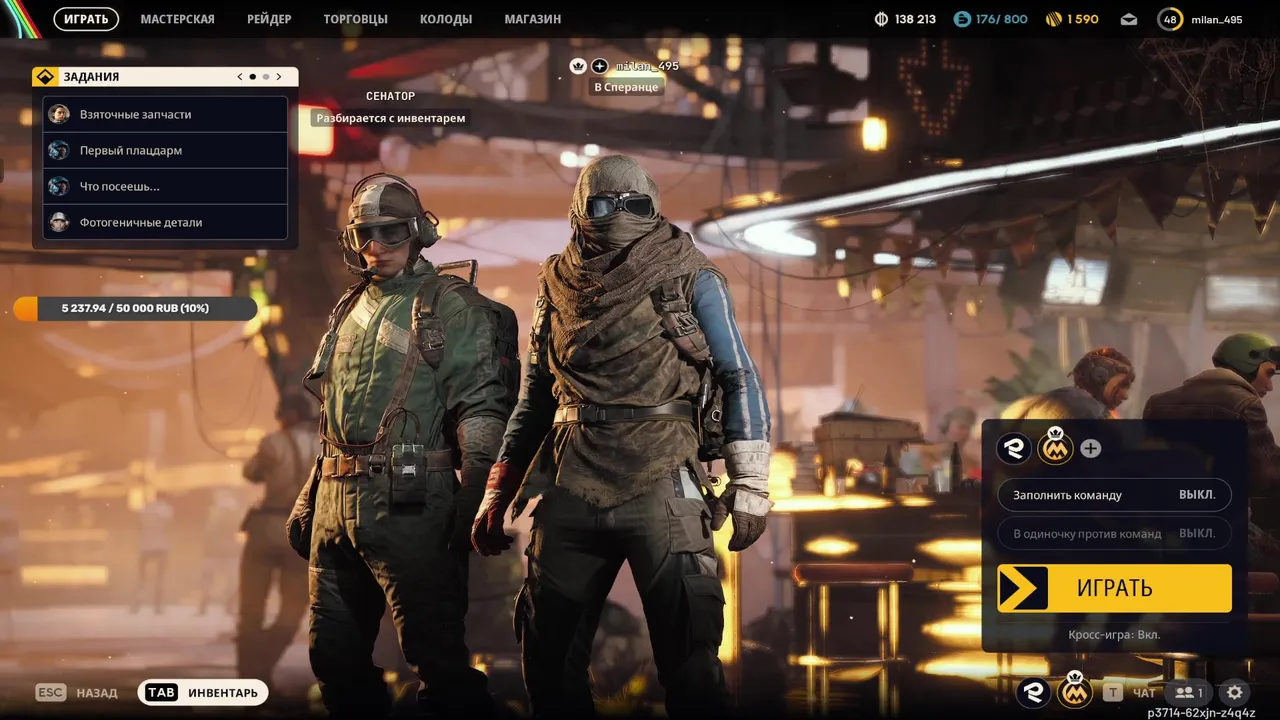Click the ЗАДАНИЯ quests header icon
Image resolution: width=1280 pixels, height=720 pixels.
pos(46,77)
